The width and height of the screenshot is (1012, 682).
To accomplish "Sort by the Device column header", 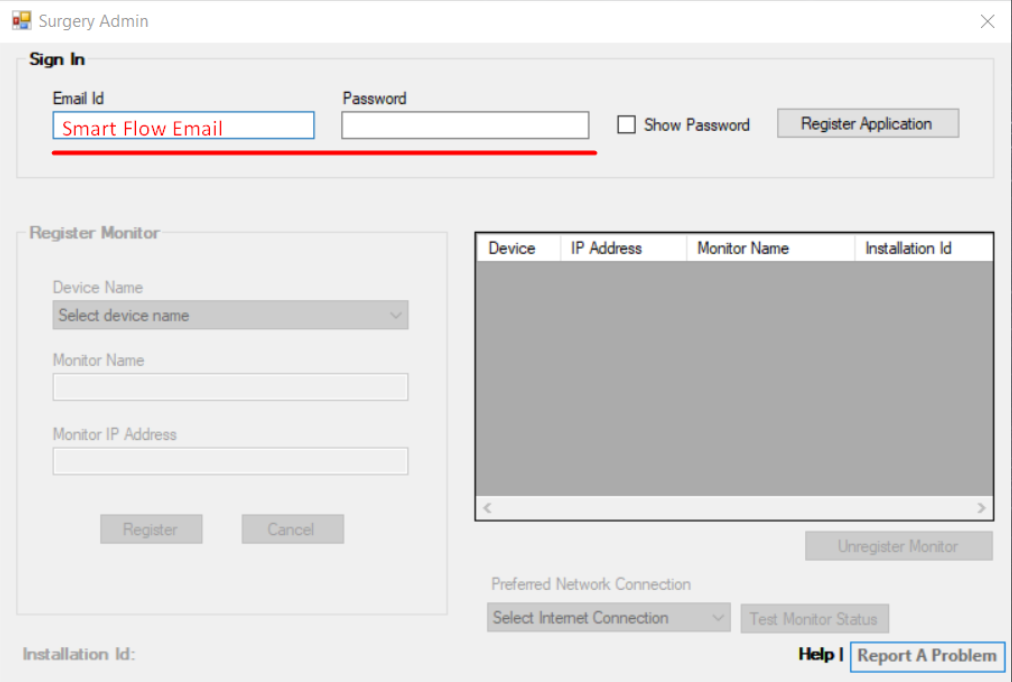I will 518,248.
